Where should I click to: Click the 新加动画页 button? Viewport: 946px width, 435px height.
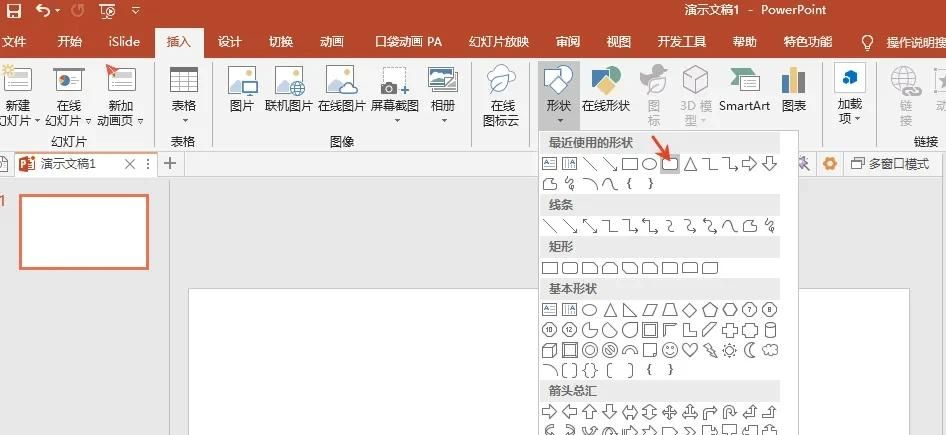121,97
